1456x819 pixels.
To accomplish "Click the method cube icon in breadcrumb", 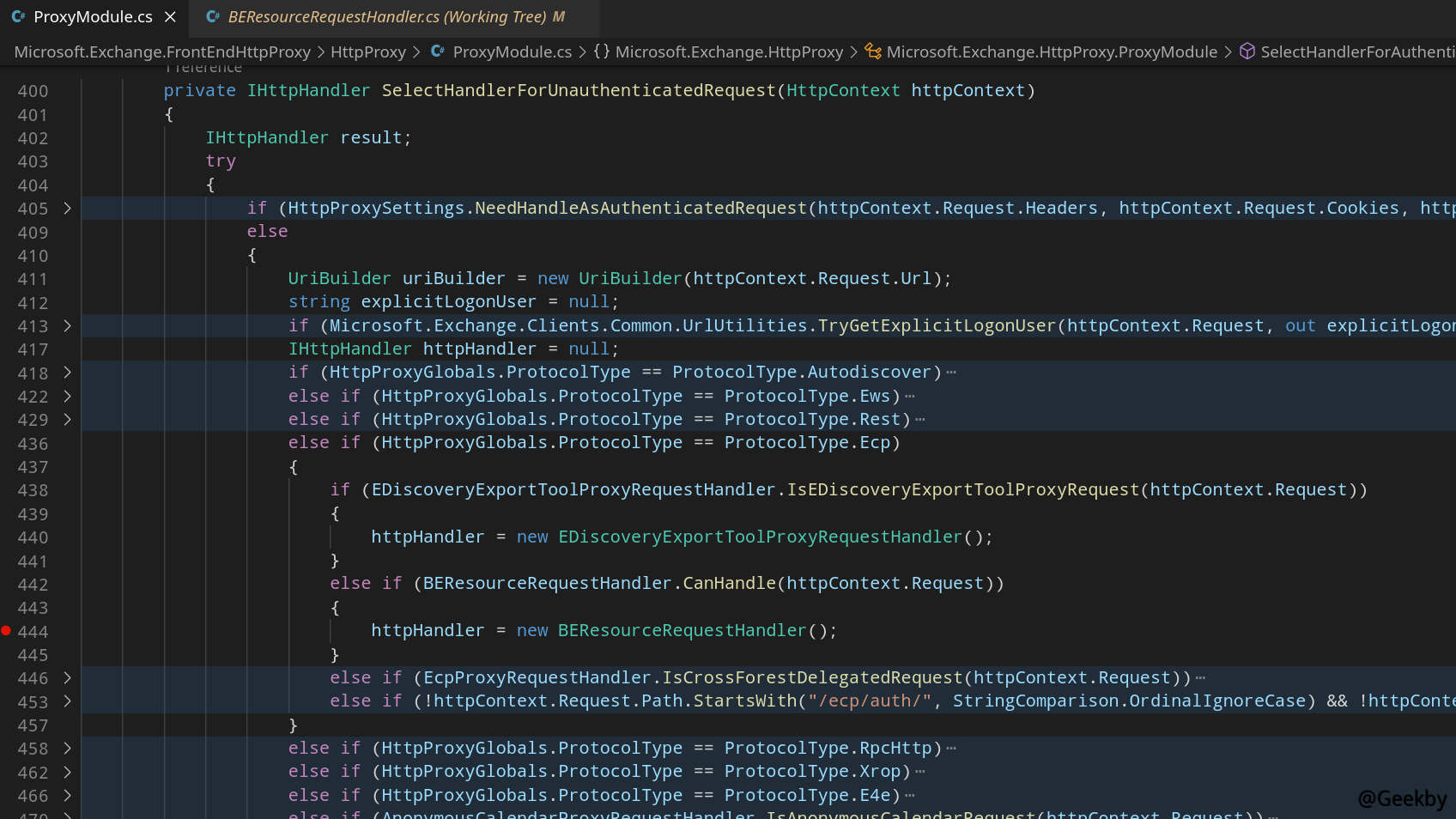I will [1247, 52].
